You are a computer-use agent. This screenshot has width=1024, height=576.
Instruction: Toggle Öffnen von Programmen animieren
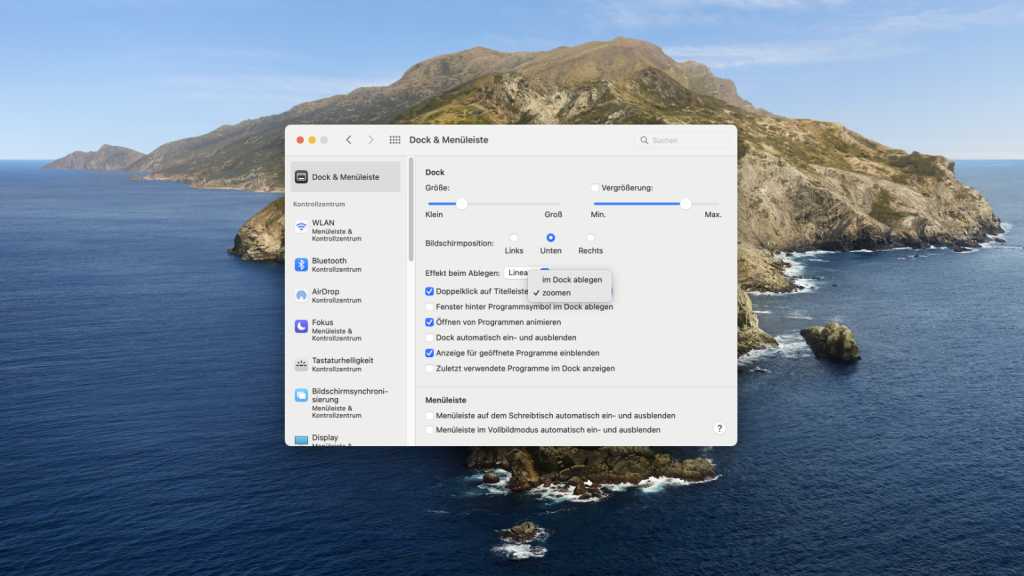[429, 322]
